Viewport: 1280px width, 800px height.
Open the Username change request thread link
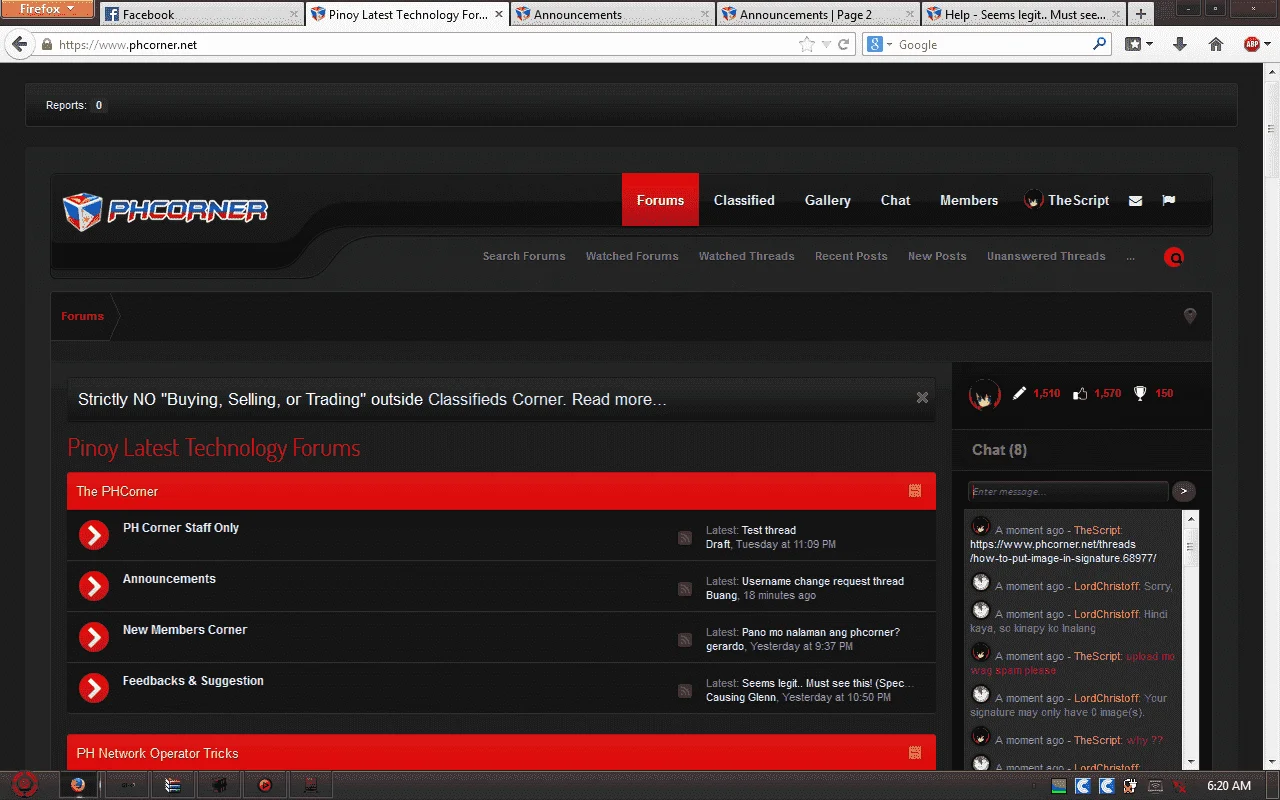pyautogui.click(x=823, y=581)
